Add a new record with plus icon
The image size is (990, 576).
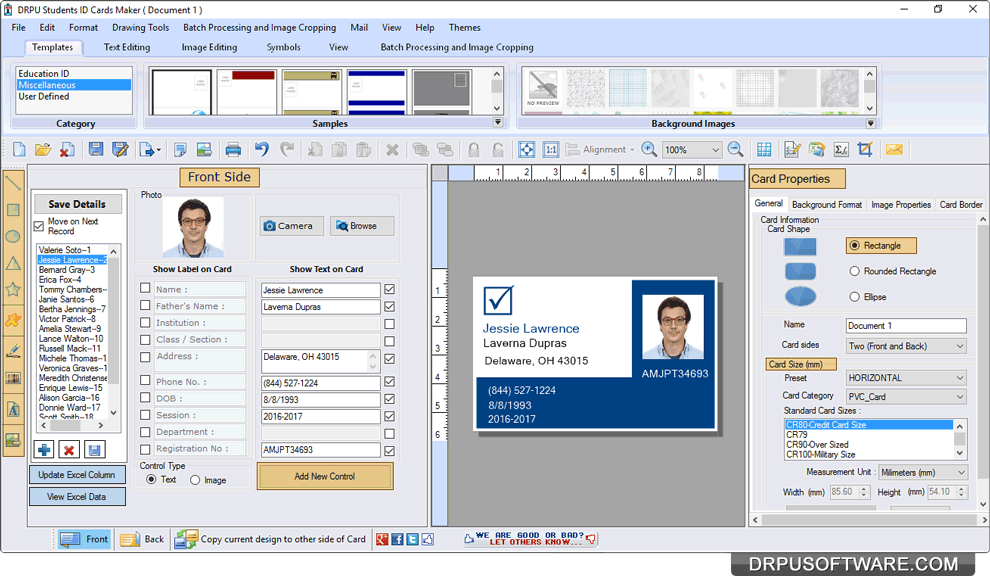(45, 450)
